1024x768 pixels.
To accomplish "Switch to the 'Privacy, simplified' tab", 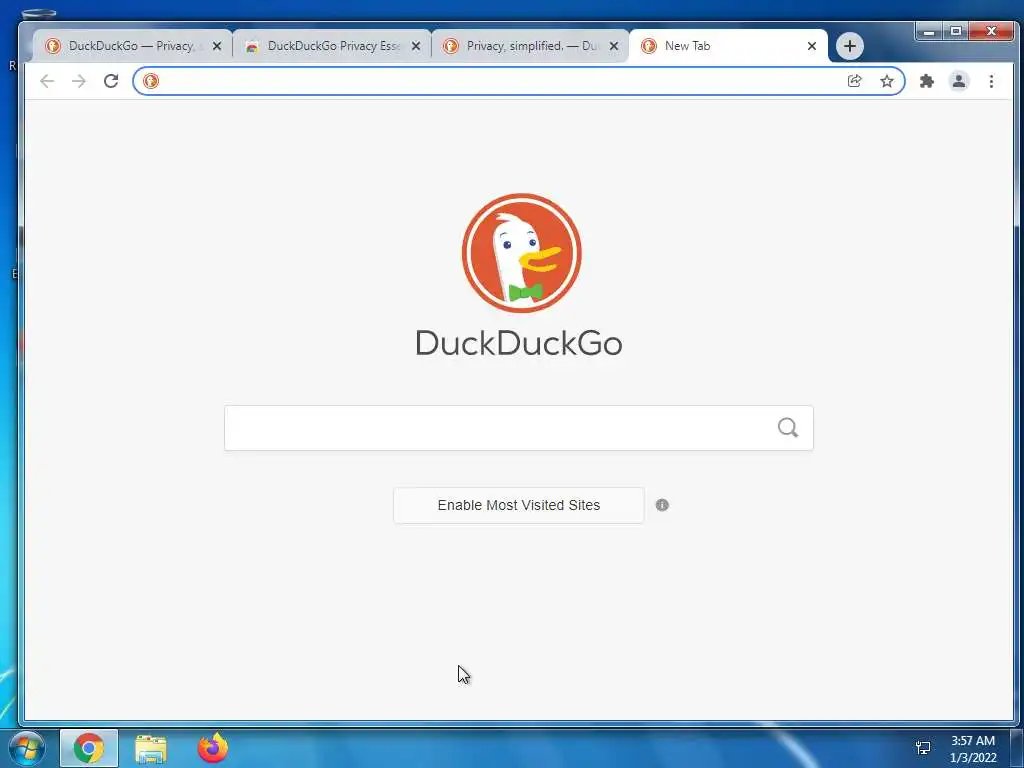I will [x=530, y=46].
